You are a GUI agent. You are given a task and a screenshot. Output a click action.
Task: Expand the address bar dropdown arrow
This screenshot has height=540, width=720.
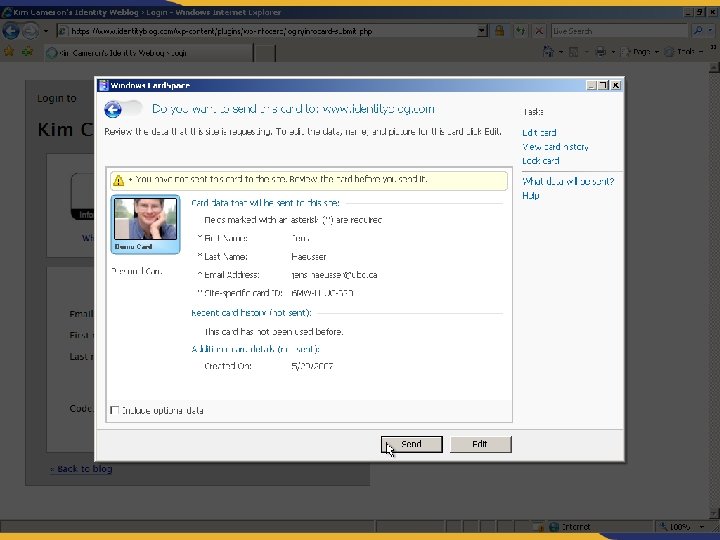(481, 31)
